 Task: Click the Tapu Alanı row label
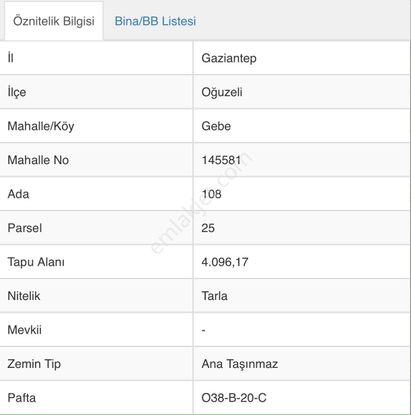point(36,262)
